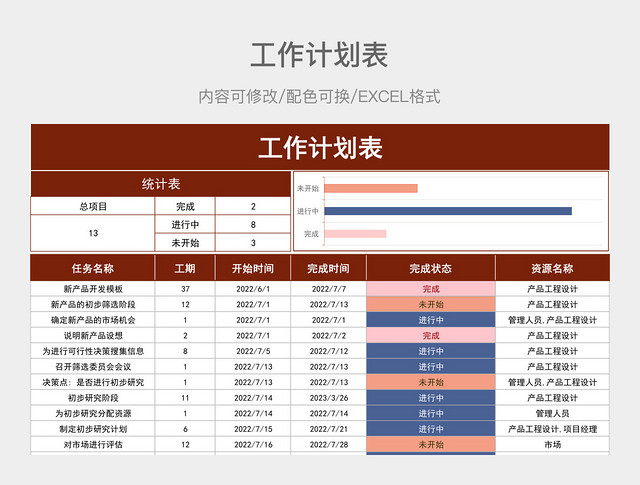Click the finish date 2023/3/26 cell

point(329,397)
